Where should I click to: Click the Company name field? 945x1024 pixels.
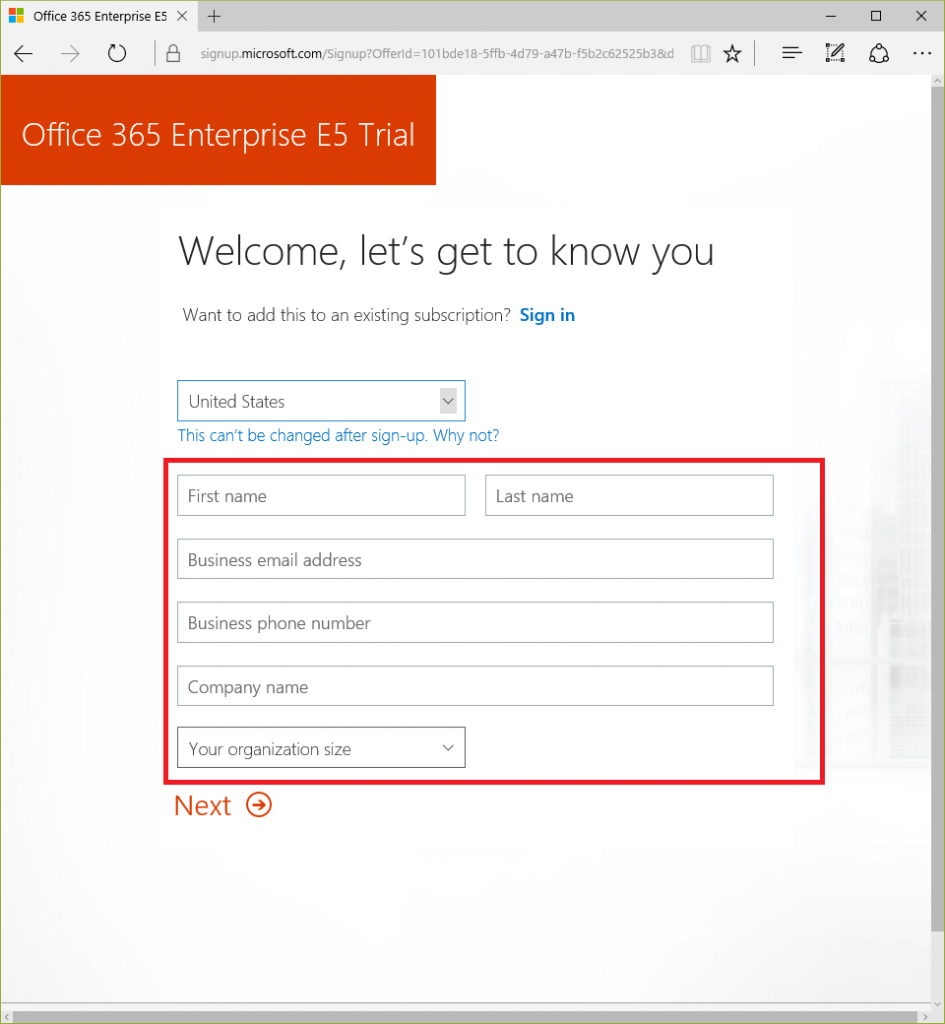(x=475, y=686)
